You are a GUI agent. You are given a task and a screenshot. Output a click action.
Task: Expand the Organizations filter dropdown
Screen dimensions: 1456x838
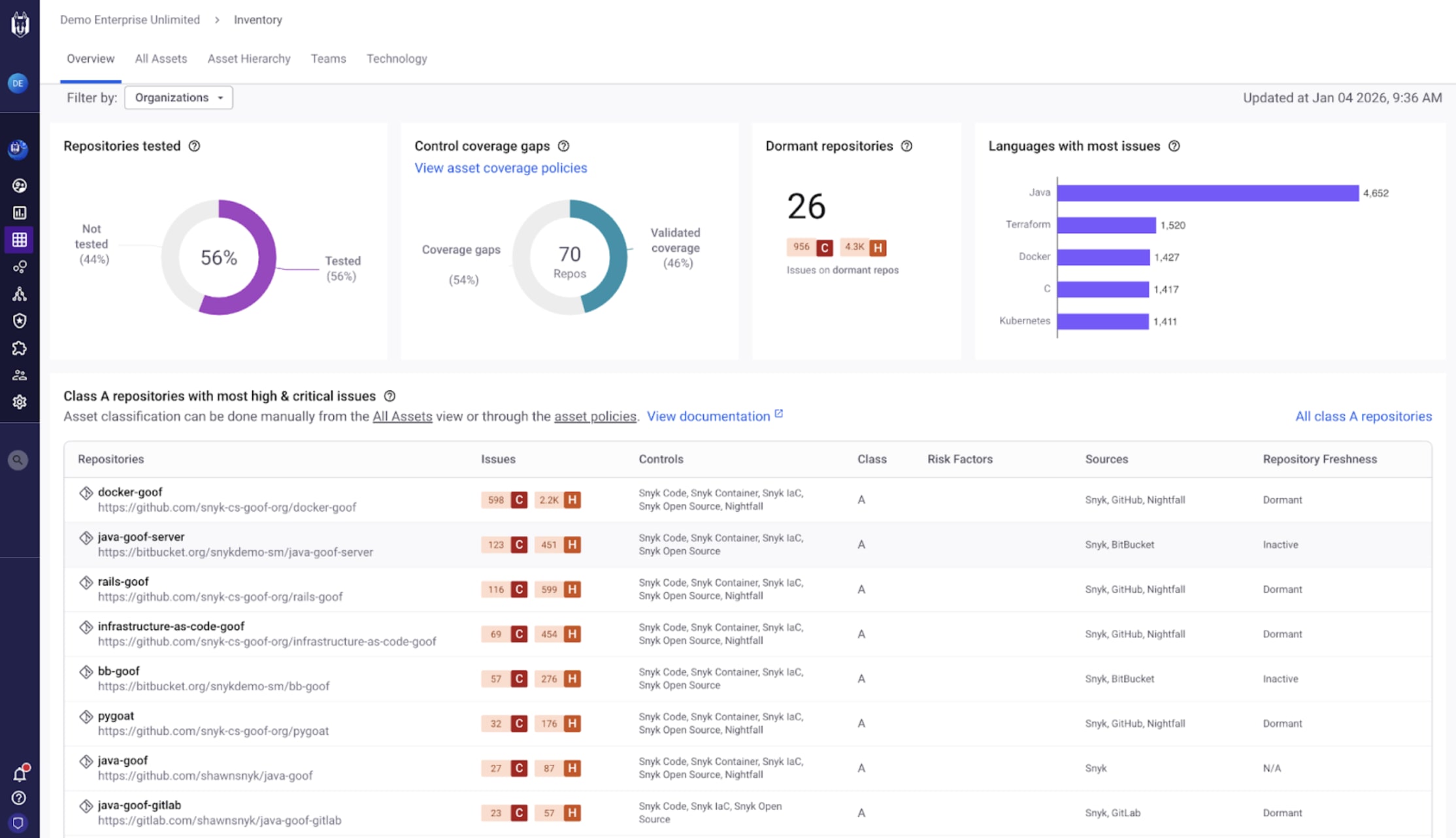tap(178, 97)
